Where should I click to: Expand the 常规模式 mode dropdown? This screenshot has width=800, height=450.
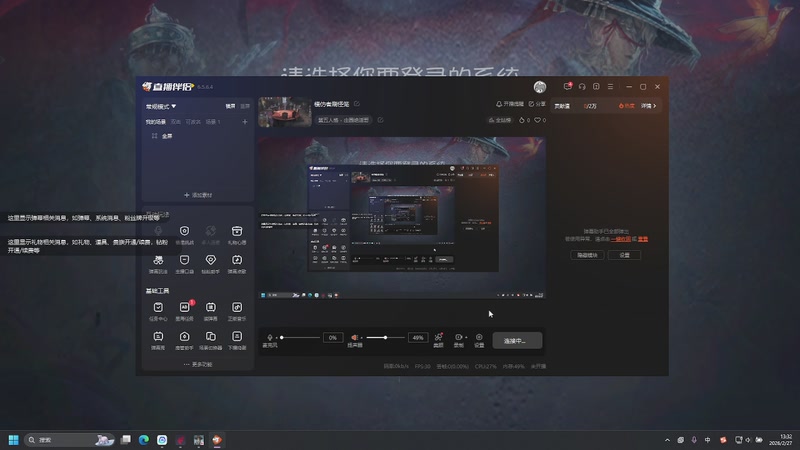click(161, 107)
